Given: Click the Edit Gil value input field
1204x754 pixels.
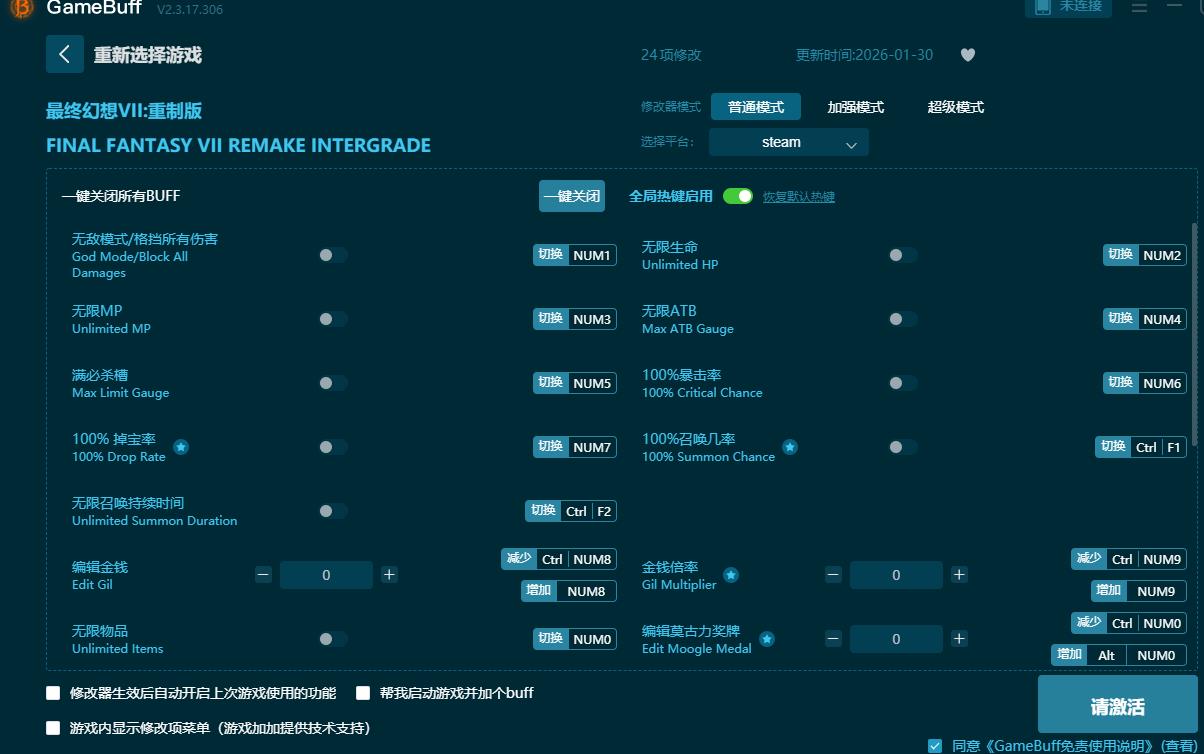Looking at the screenshot, I should click(x=327, y=575).
